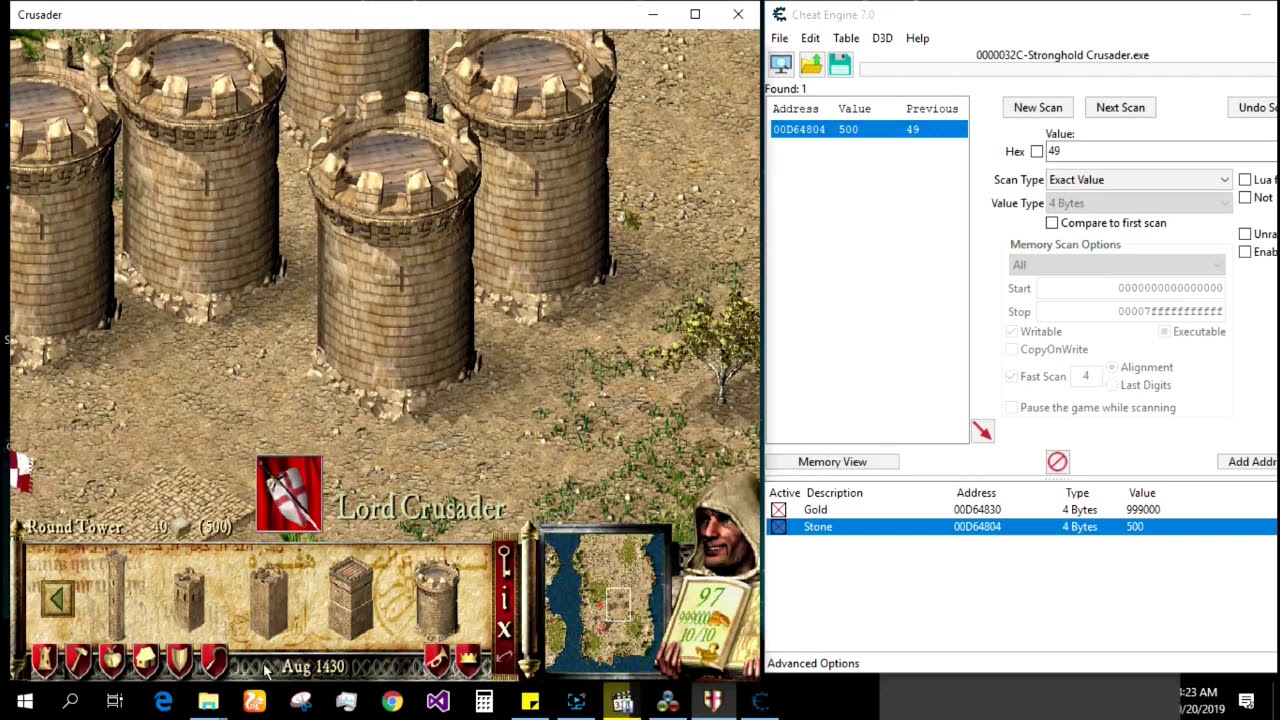Open the shield weapons category
Image resolution: width=1280 pixels, height=720 pixels.
point(179,660)
